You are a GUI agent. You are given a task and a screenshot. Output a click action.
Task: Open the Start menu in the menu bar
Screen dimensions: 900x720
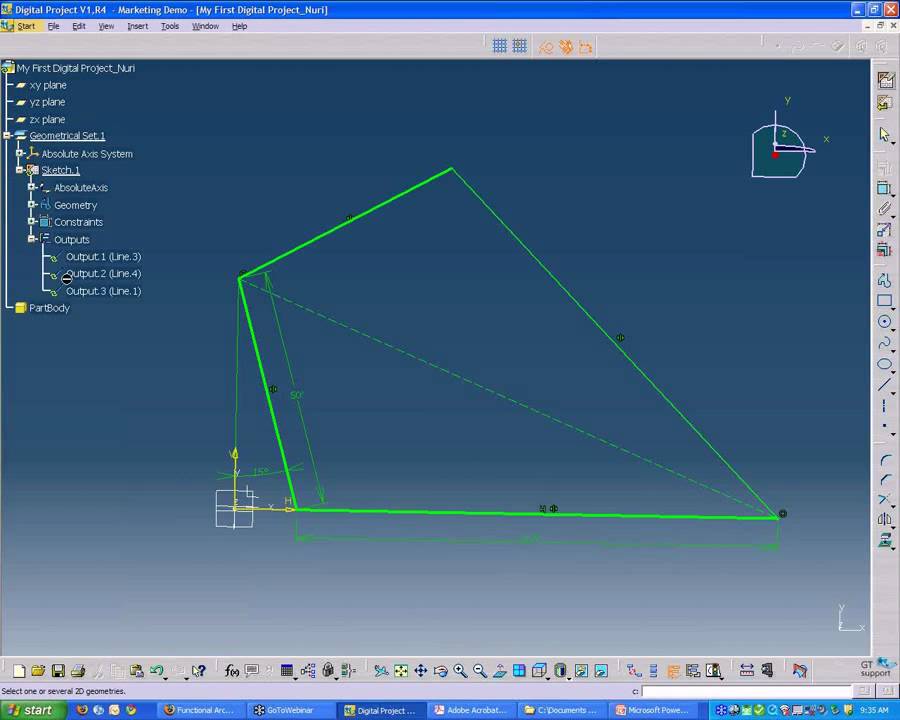(x=25, y=26)
